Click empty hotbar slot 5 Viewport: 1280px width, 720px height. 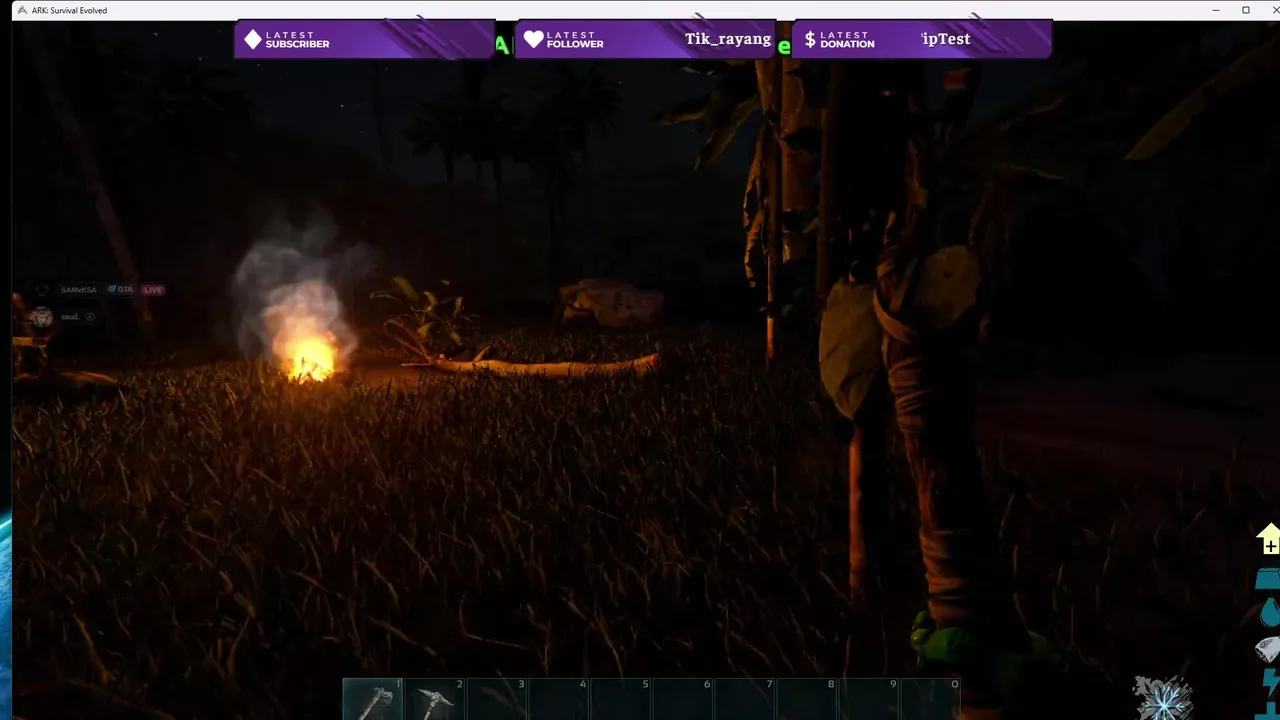coord(620,699)
